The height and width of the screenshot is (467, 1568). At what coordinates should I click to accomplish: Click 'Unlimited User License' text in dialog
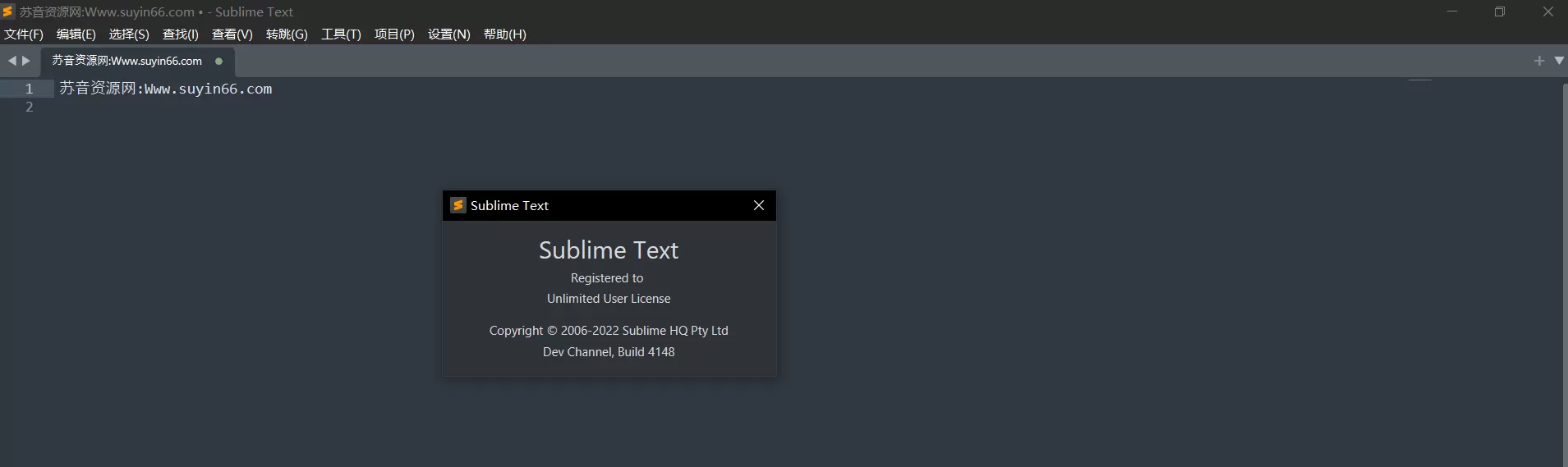(x=609, y=299)
